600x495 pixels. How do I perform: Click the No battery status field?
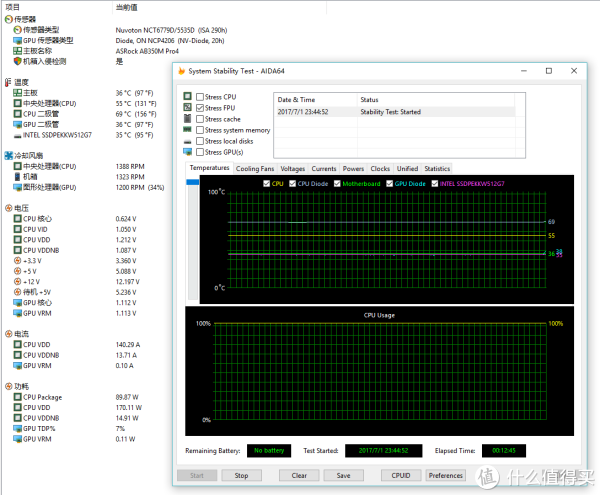[269, 451]
